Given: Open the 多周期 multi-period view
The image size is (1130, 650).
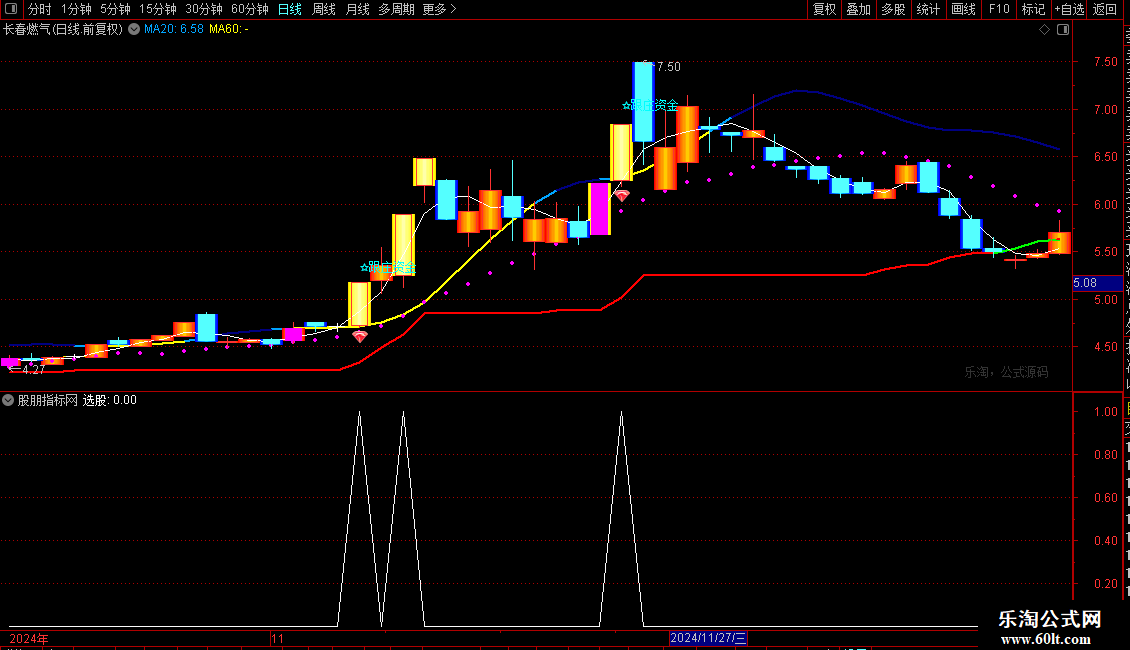Looking at the screenshot, I should 396,9.
